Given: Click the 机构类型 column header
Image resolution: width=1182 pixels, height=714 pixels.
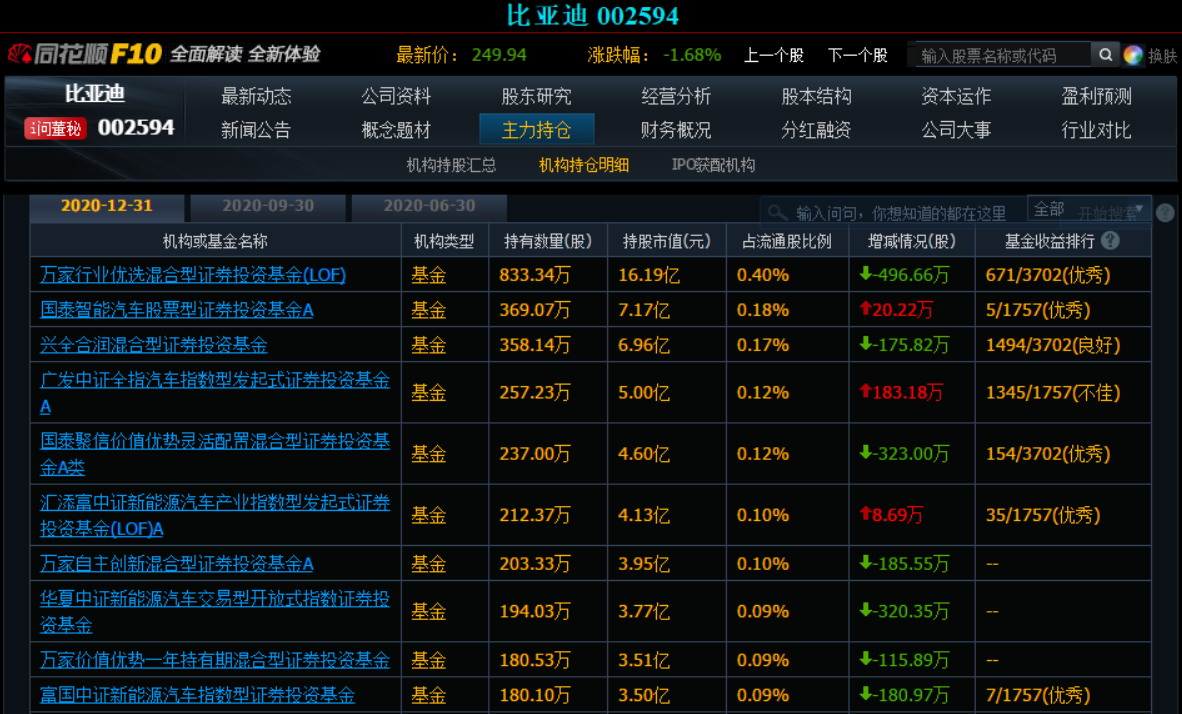Looking at the screenshot, I should click(444, 241).
